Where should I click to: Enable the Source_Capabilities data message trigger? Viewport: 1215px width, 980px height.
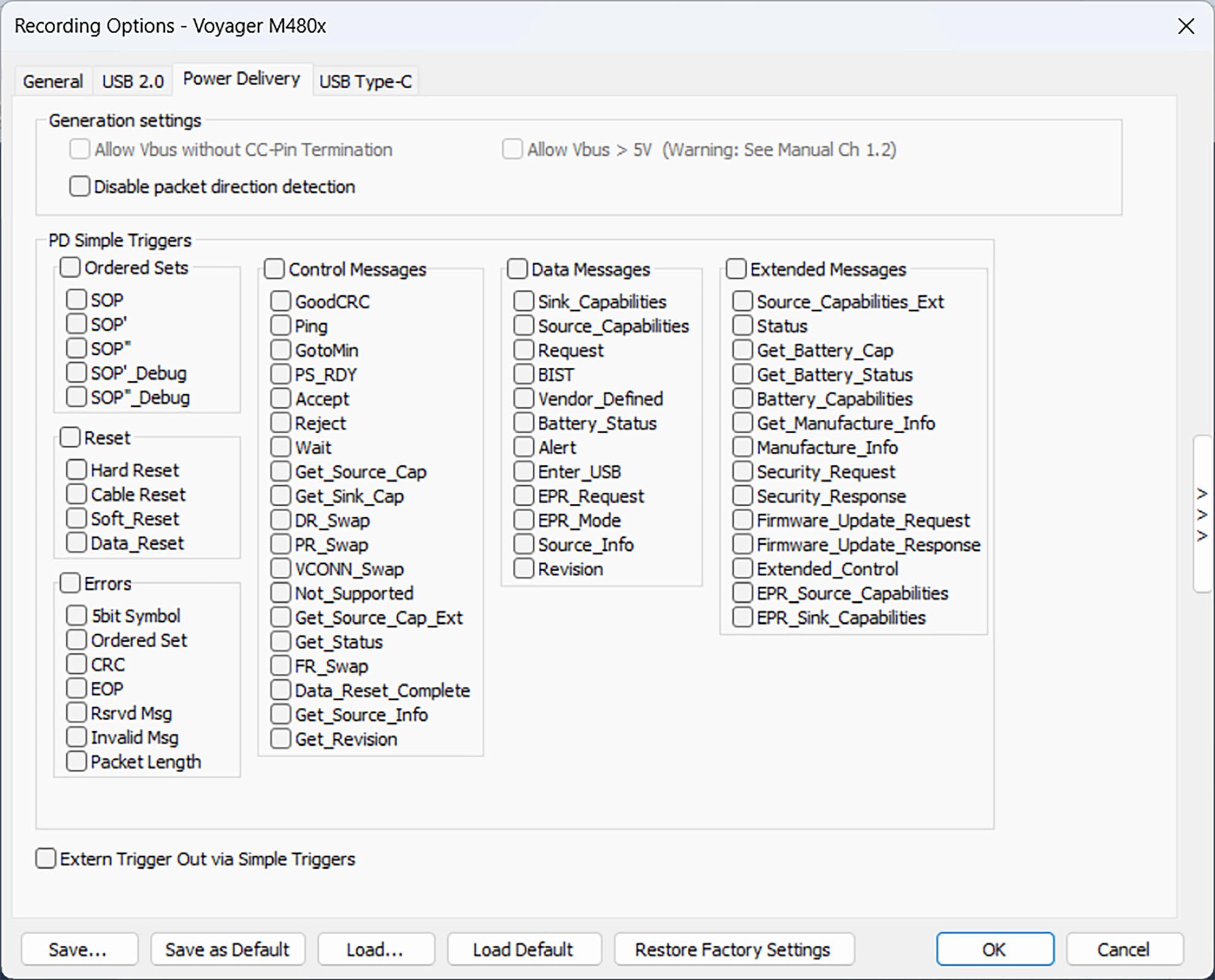point(524,325)
